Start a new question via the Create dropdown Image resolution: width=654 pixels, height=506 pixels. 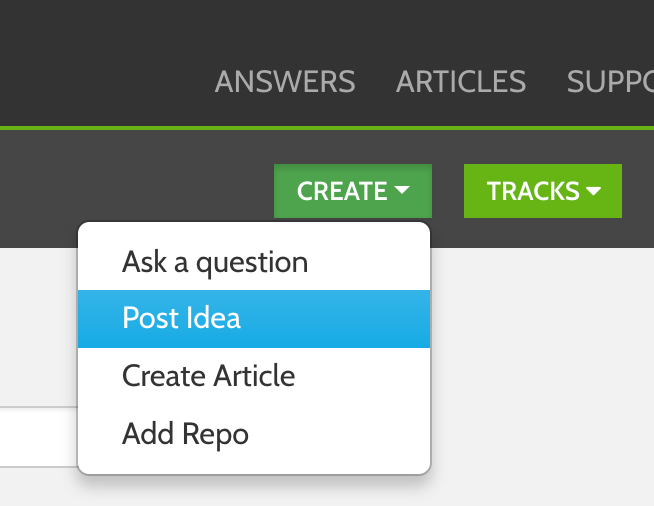click(215, 262)
